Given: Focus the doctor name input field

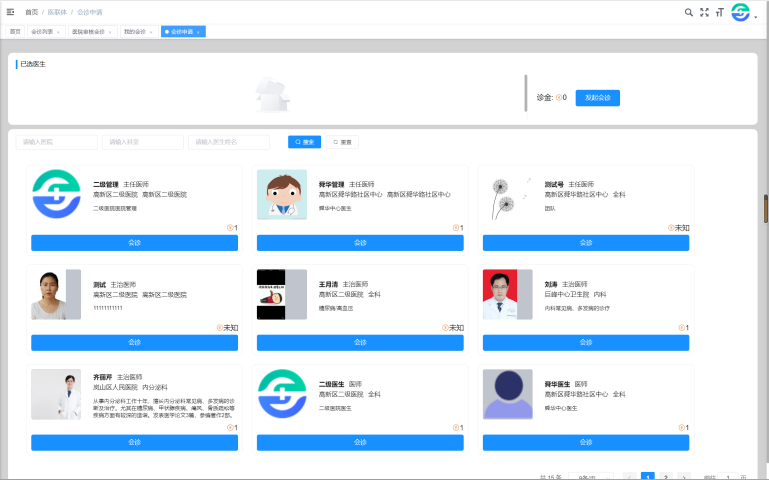Looking at the screenshot, I should (x=229, y=142).
